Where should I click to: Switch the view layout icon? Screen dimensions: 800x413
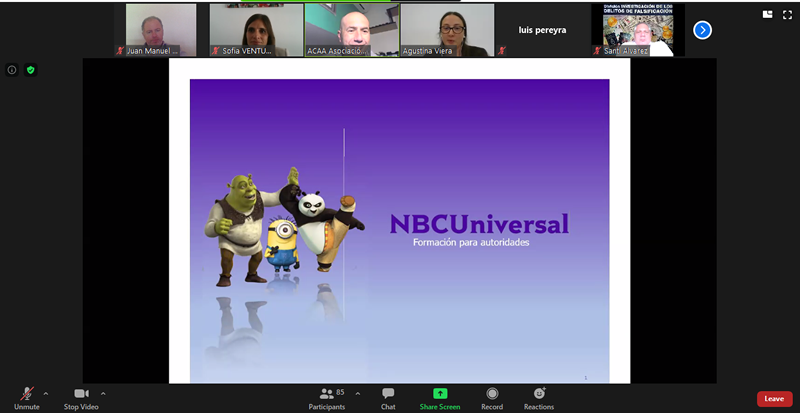767,15
